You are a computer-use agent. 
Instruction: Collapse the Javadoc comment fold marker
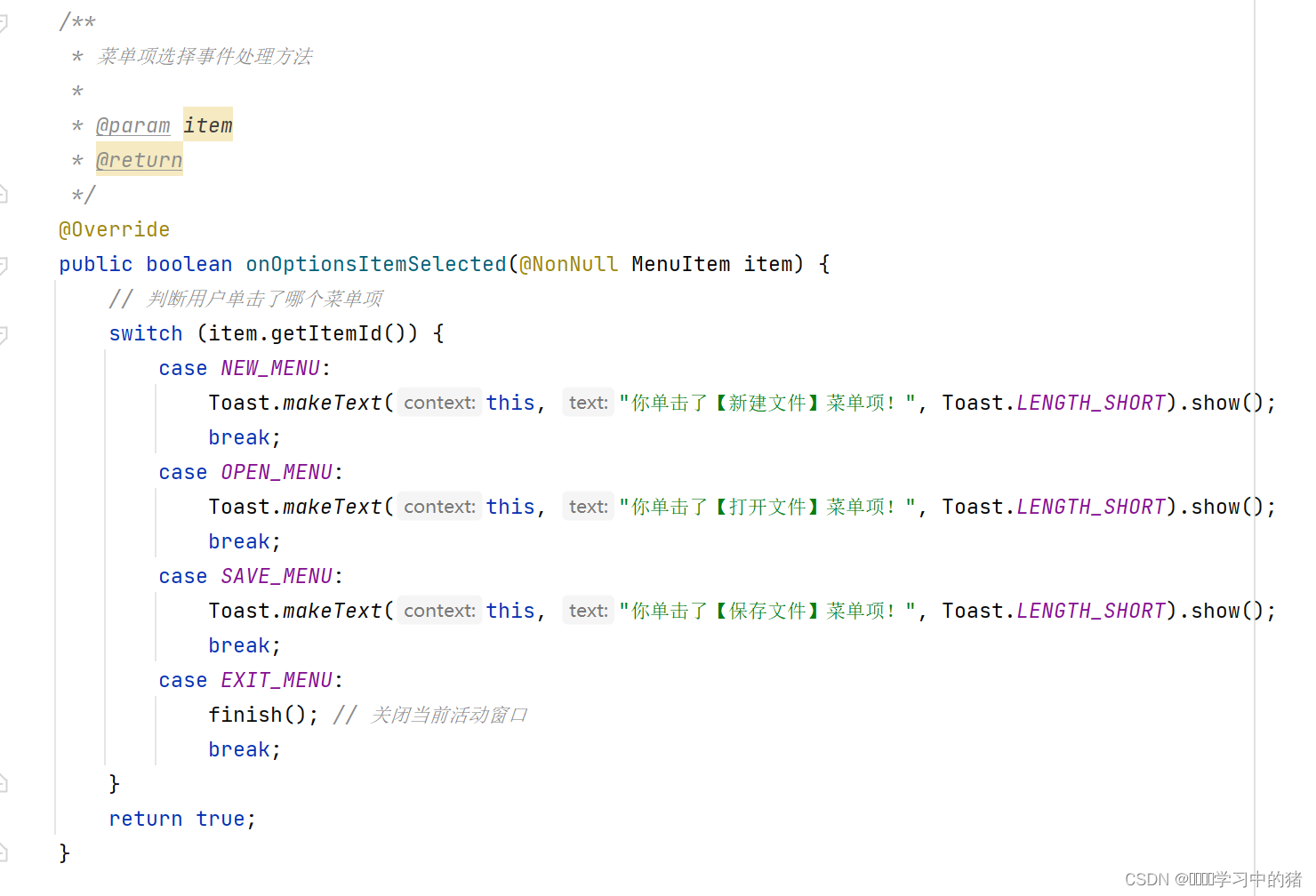(x=3, y=22)
